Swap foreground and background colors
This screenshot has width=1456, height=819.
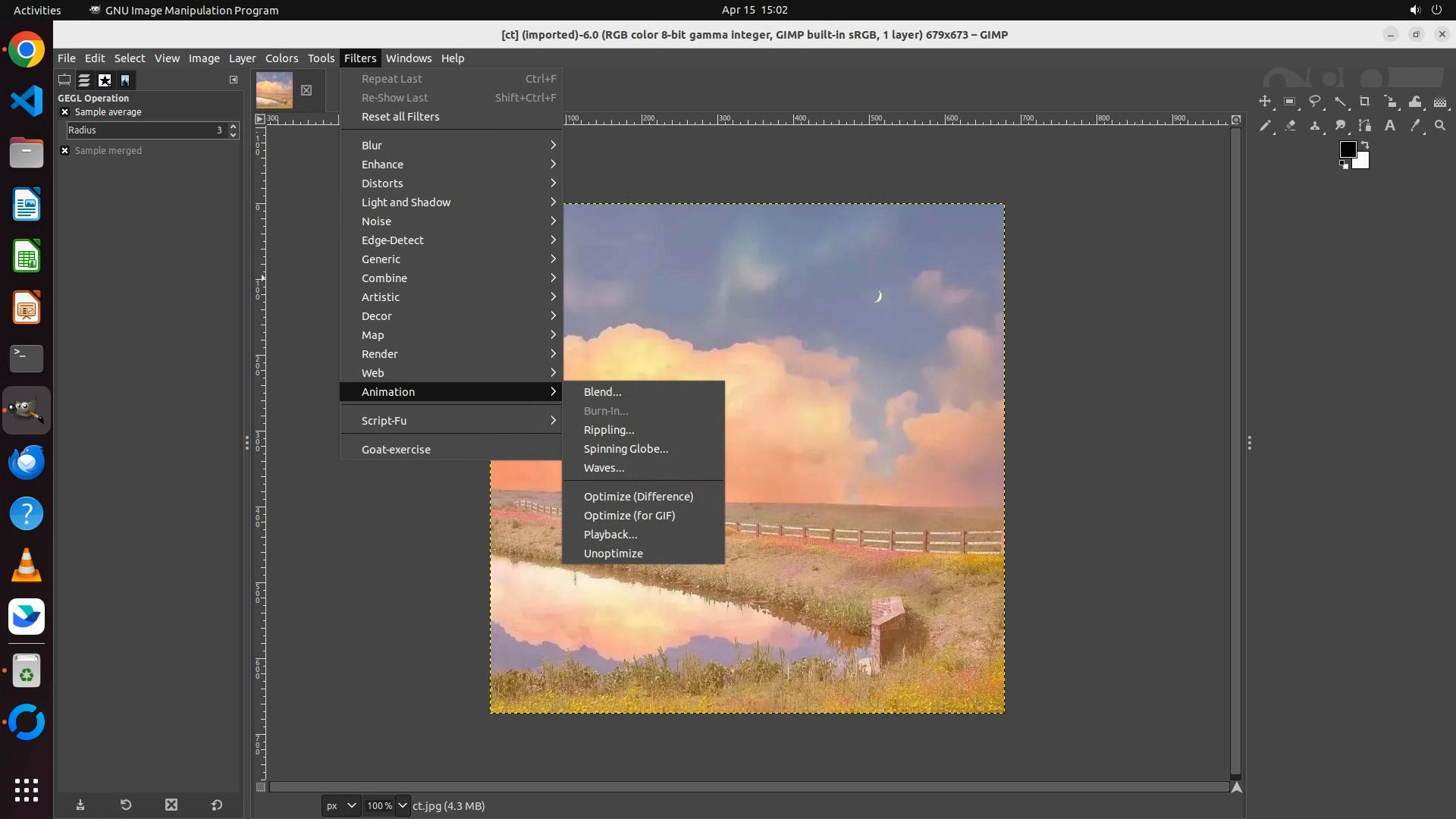point(1365,145)
